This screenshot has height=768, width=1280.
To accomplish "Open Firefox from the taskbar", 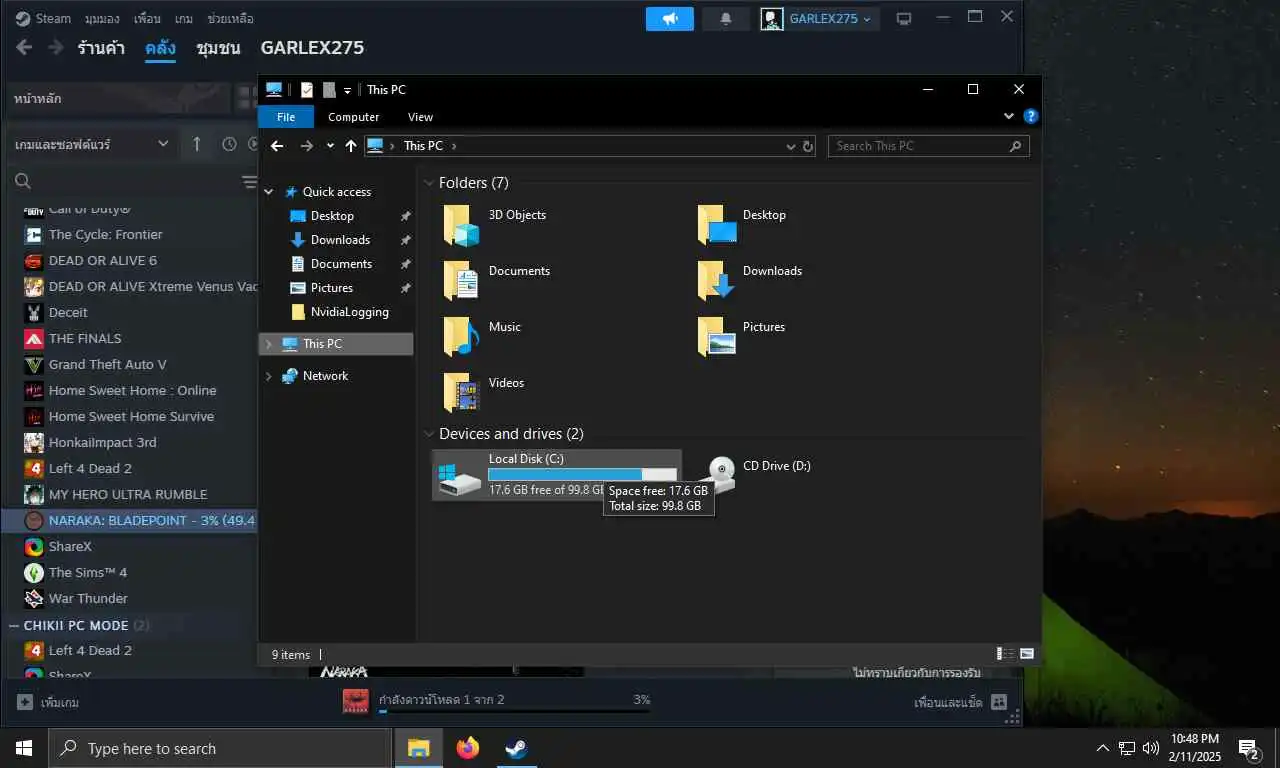I will tap(467, 748).
